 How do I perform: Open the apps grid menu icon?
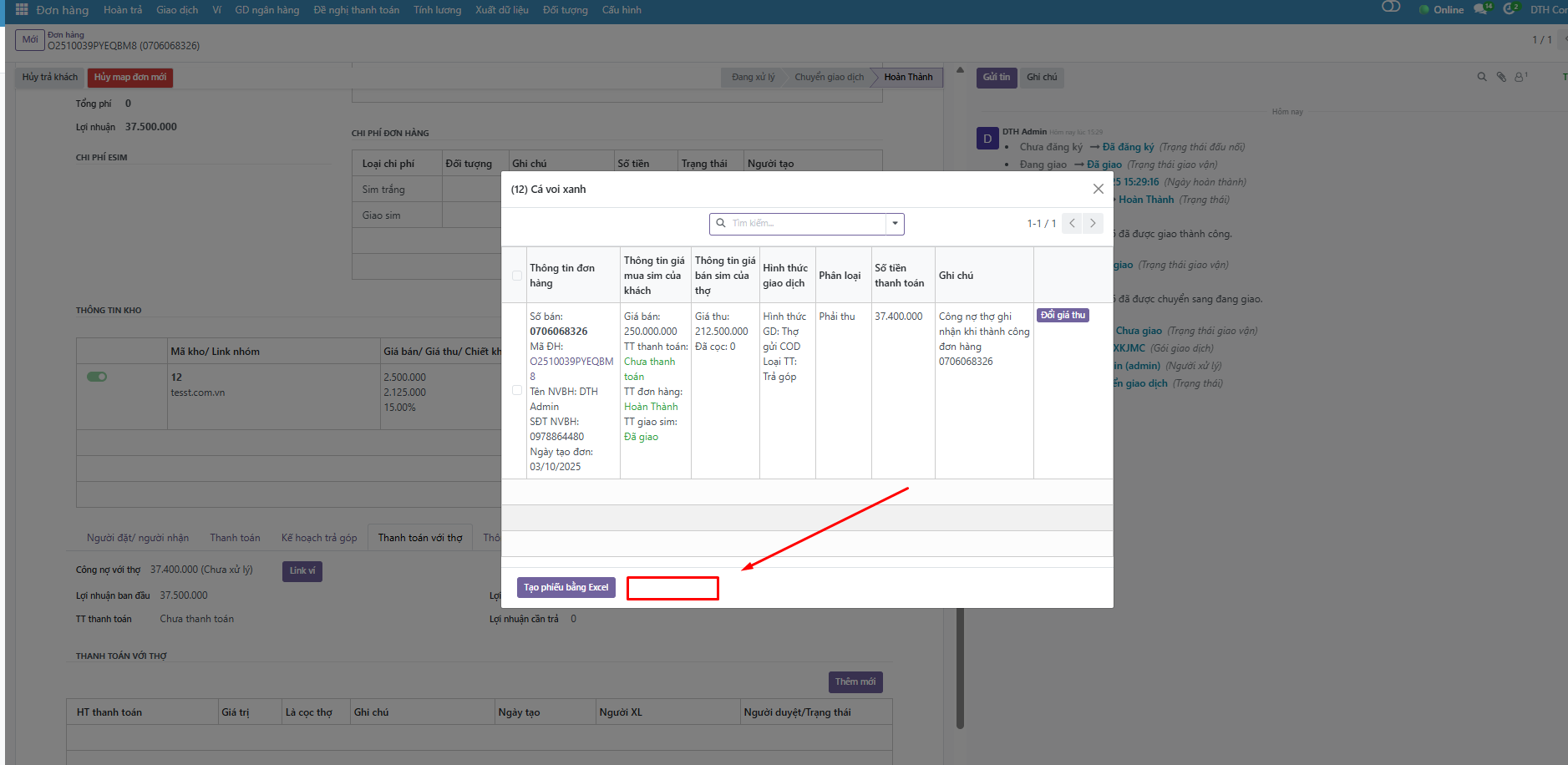[x=22, y=10]
